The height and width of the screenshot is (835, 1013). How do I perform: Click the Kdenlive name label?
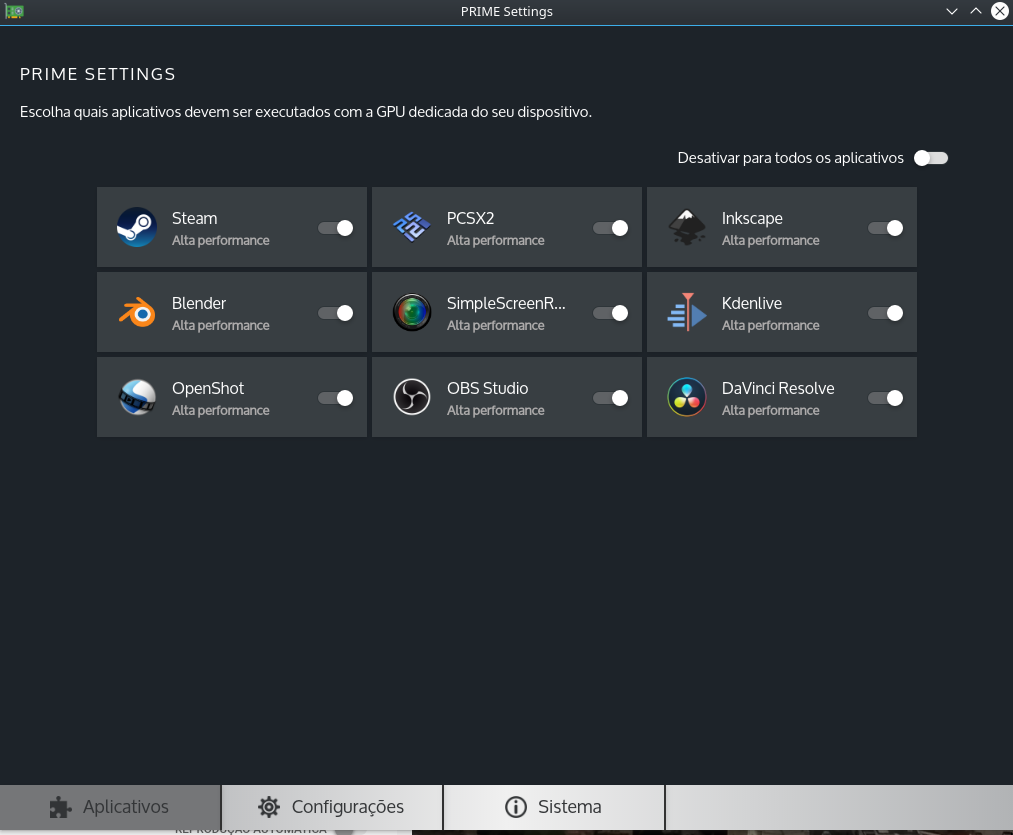752,303
